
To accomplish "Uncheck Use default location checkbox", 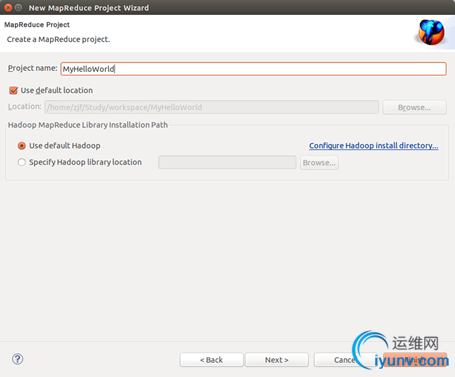I will tap(13, 90).
